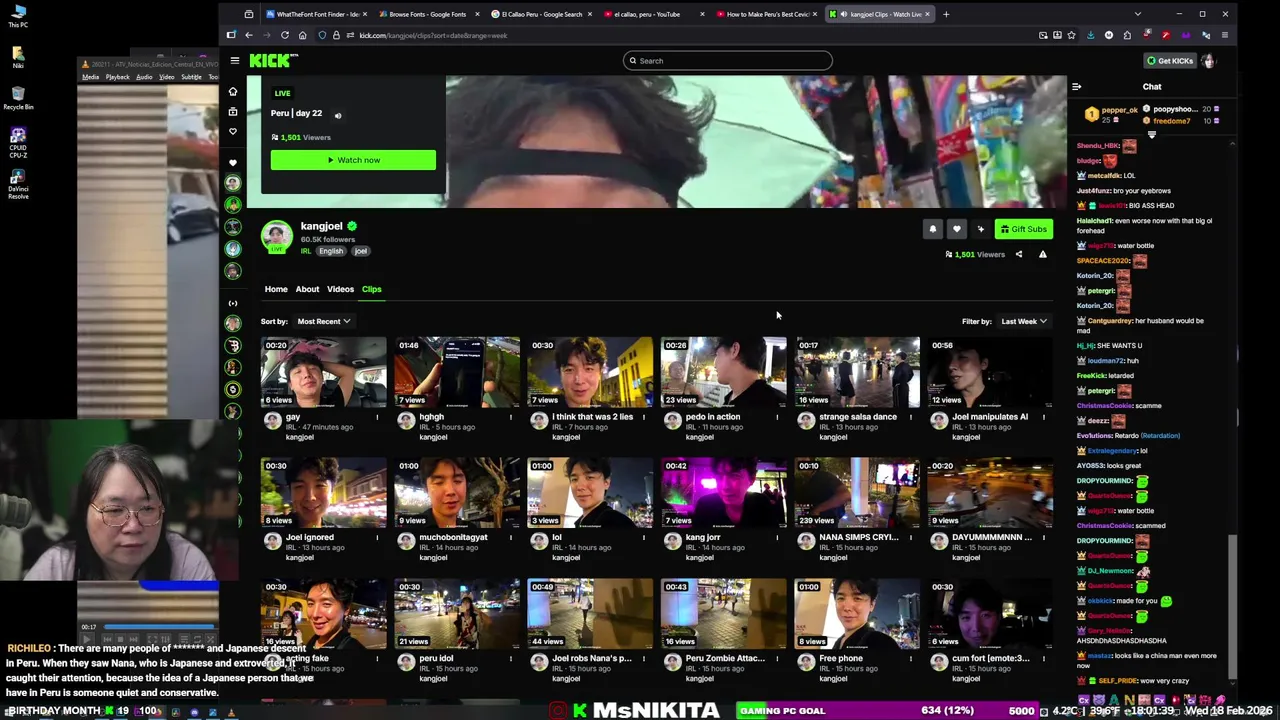This screenshot has width=1280, height=720.
Task: Bookmark this page with star icon
Action: pyautogui.click(x=1071, y=35)
